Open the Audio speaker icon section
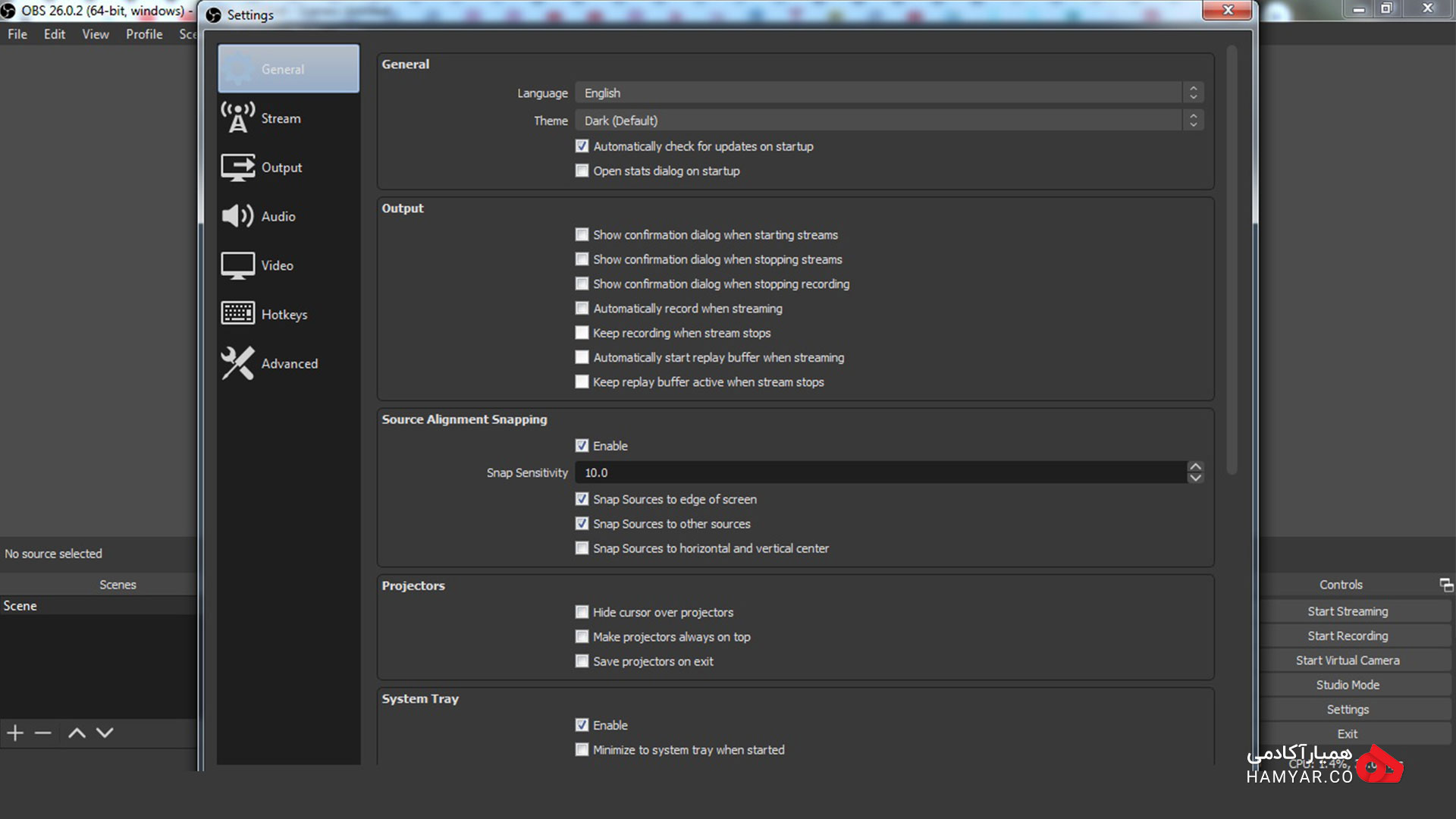 (238, 216)
